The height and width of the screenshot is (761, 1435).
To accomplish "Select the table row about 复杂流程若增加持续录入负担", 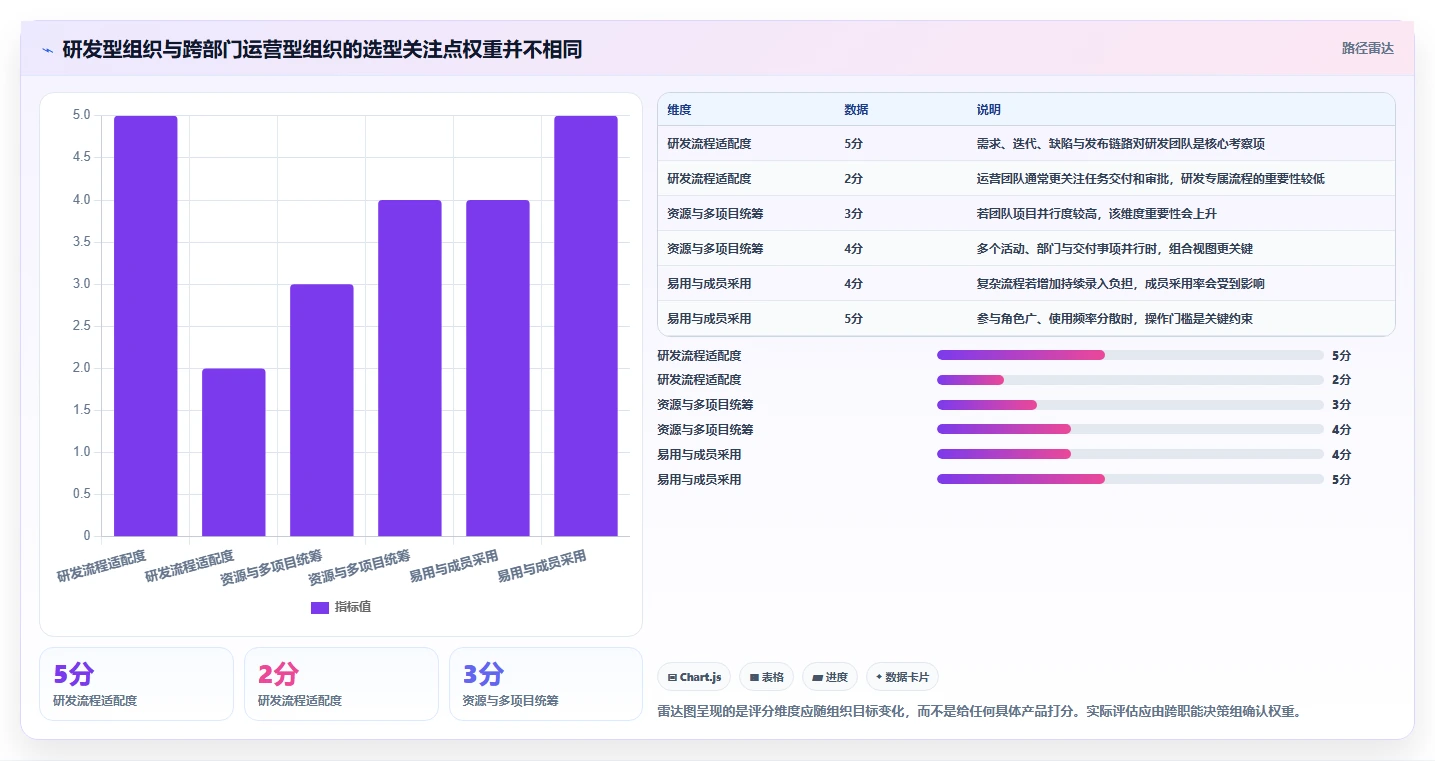I will (x=1026, y=284).
